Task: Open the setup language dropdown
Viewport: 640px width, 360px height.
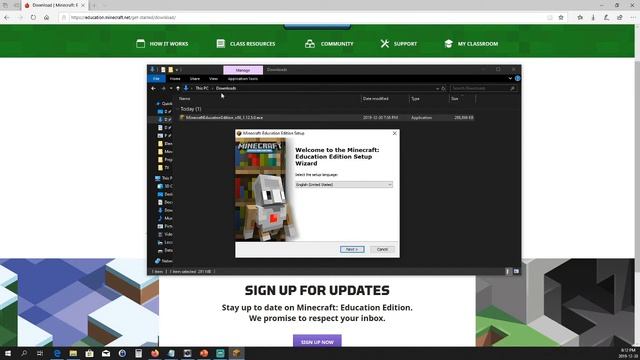Action: [344, 184]
